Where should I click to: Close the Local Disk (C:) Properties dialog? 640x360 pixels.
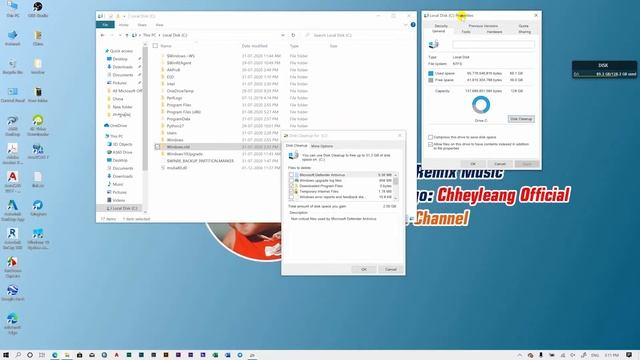click(x=536, y=16)
